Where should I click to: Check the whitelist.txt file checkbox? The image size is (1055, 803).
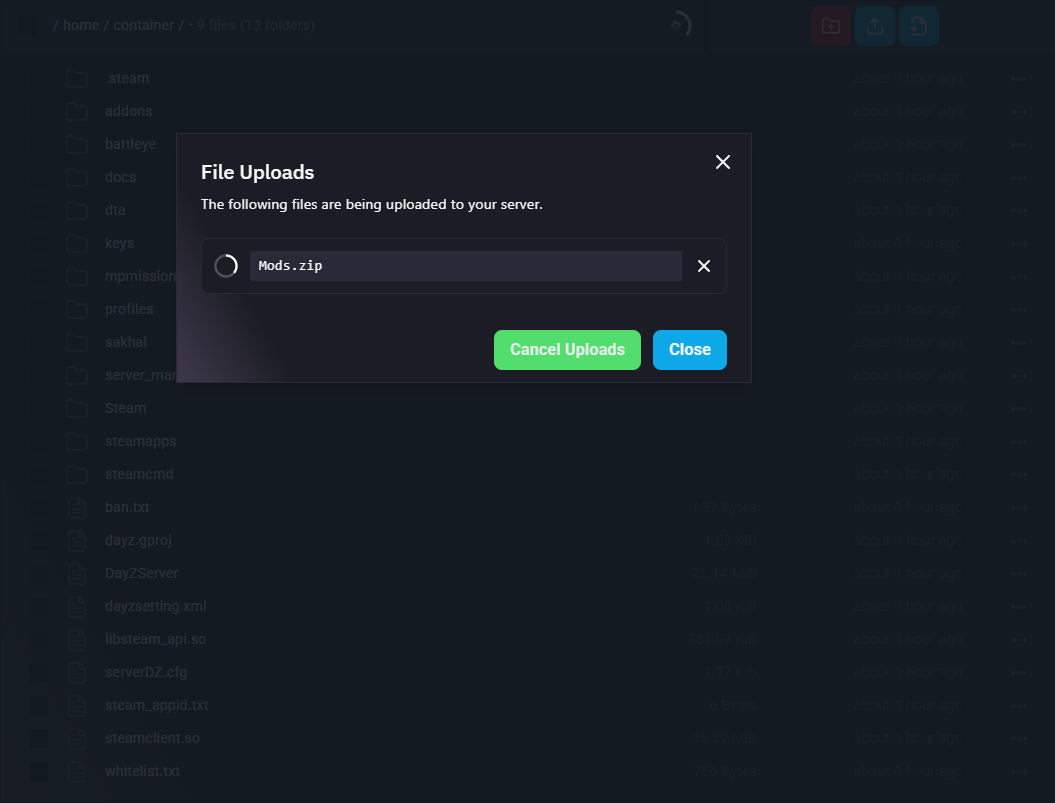point(39,771)
